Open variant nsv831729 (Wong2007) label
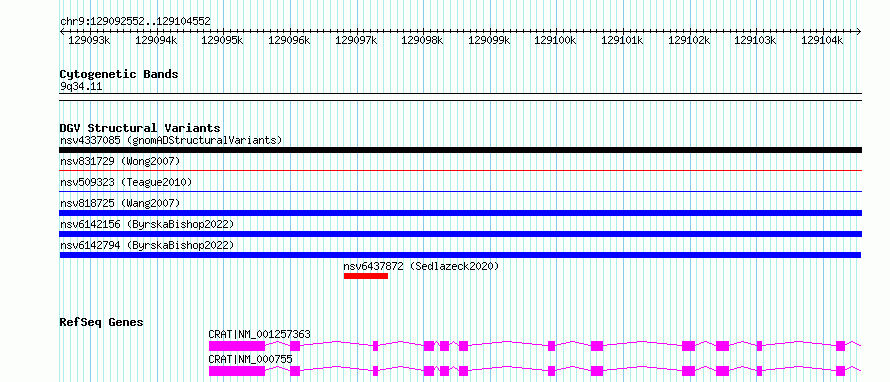The width and height of the screenshot is (890, 382). pos(120,162)
